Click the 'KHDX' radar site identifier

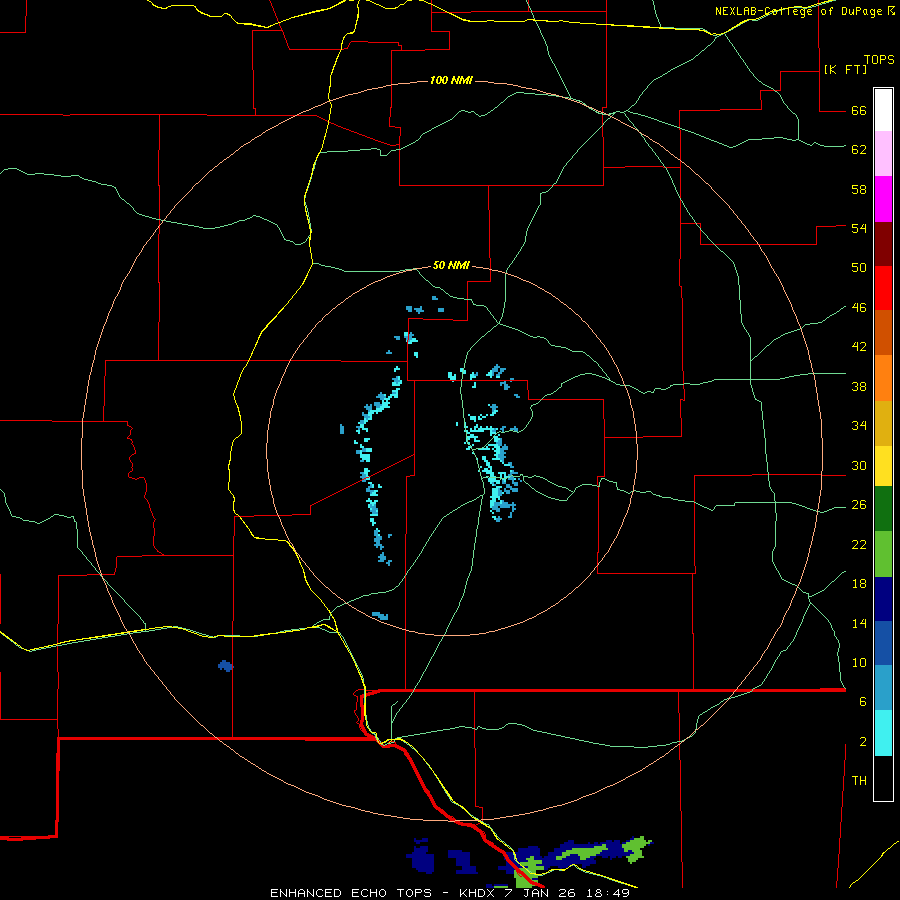pos(478,893)
